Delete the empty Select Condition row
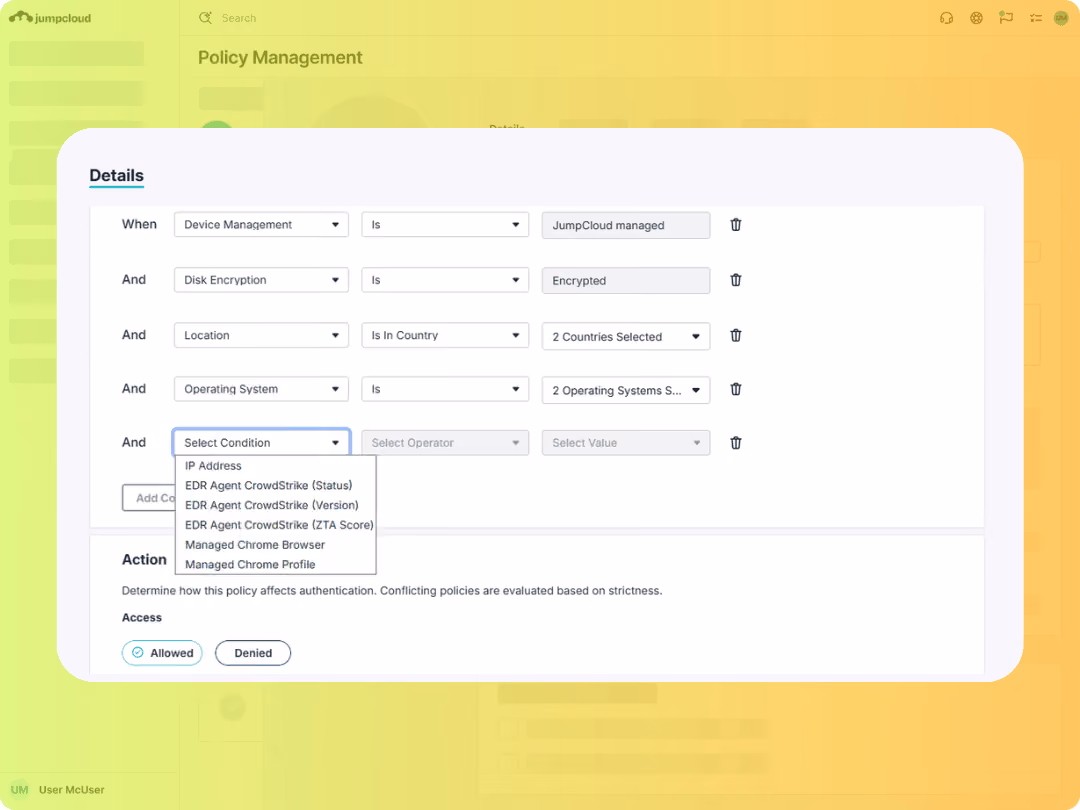The width and height of the screenshot is (1080, 810). coord(736,443)
